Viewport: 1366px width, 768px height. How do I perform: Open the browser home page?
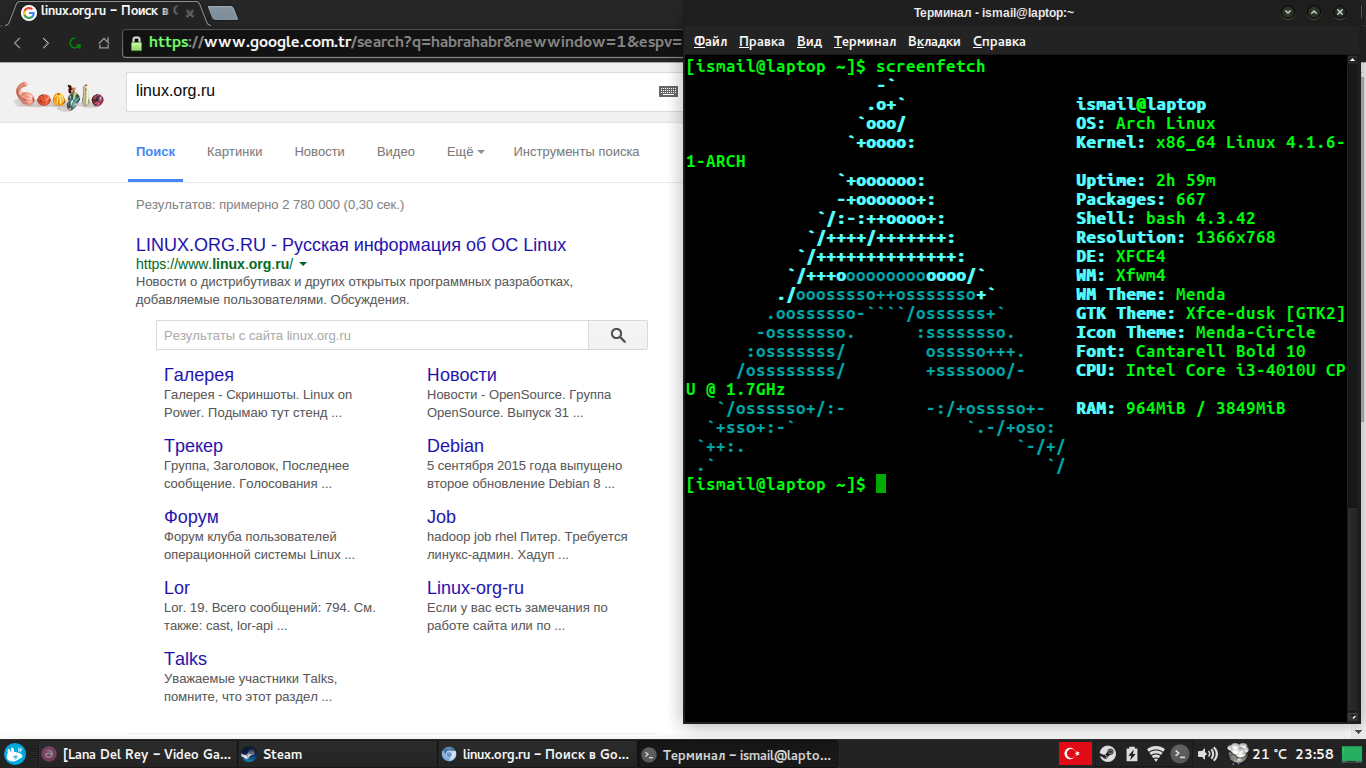[x=104, y=43]
